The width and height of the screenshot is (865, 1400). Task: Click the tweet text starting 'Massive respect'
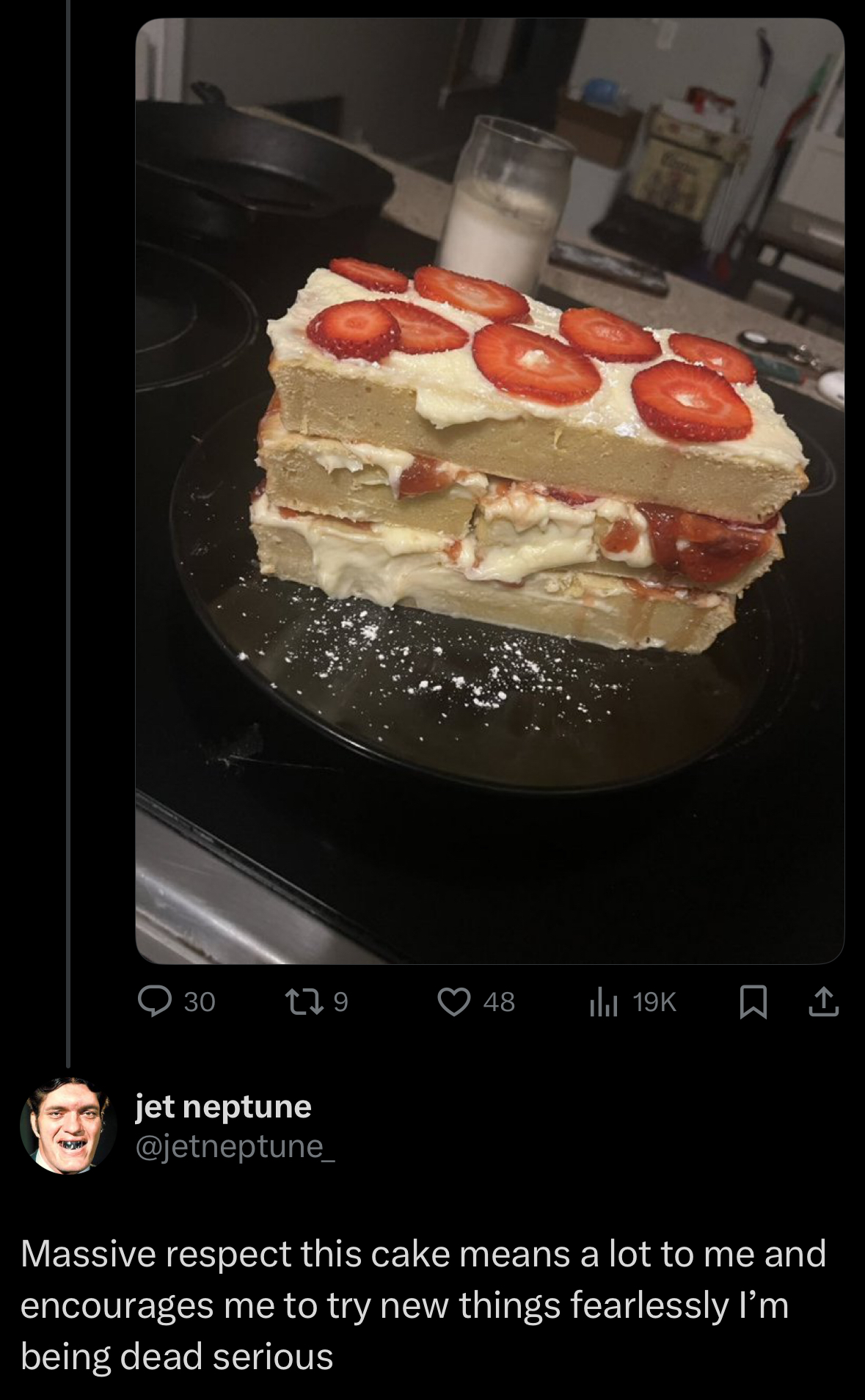coord(423,1253)
